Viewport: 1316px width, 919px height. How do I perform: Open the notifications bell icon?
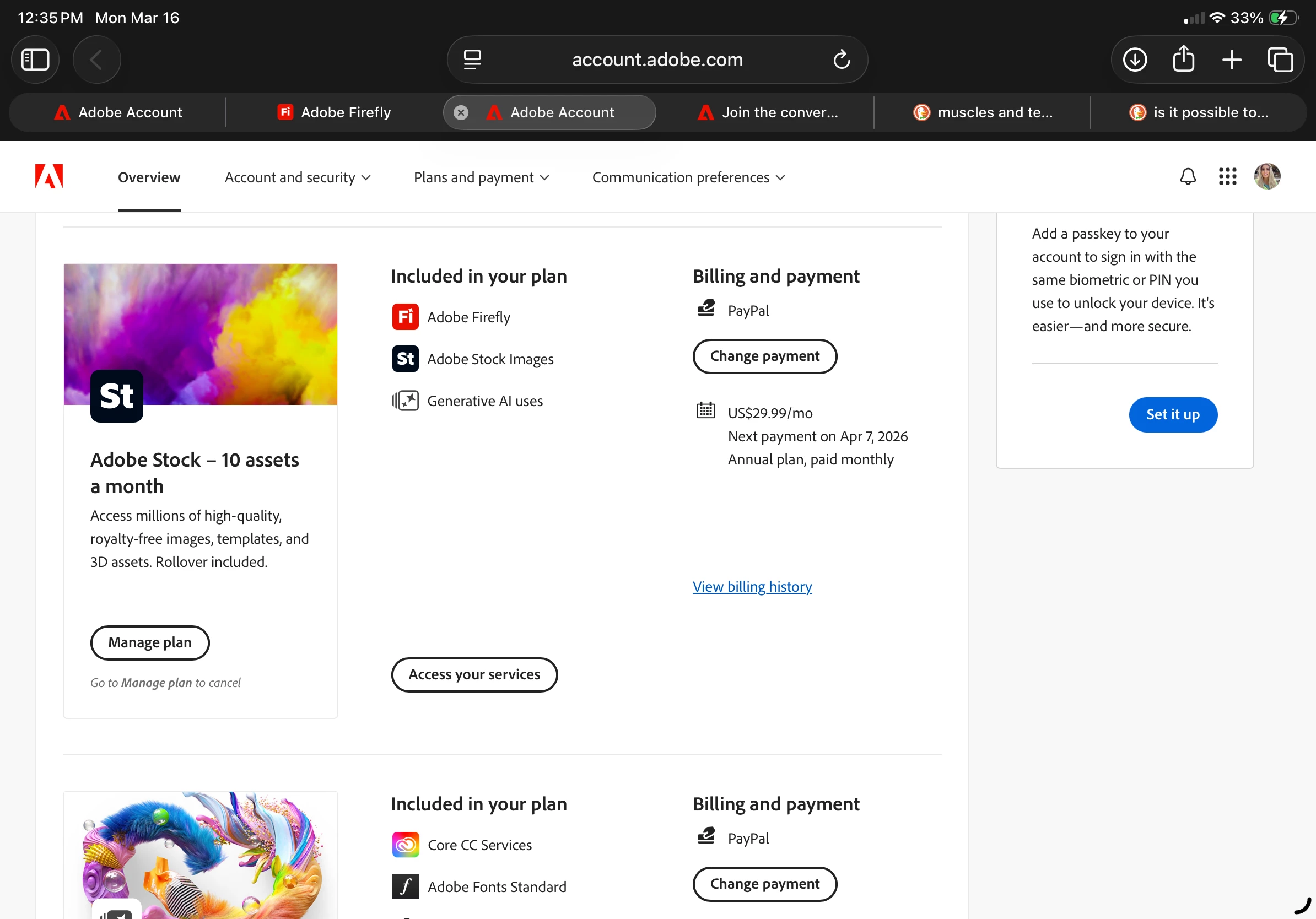(1188, 176)
